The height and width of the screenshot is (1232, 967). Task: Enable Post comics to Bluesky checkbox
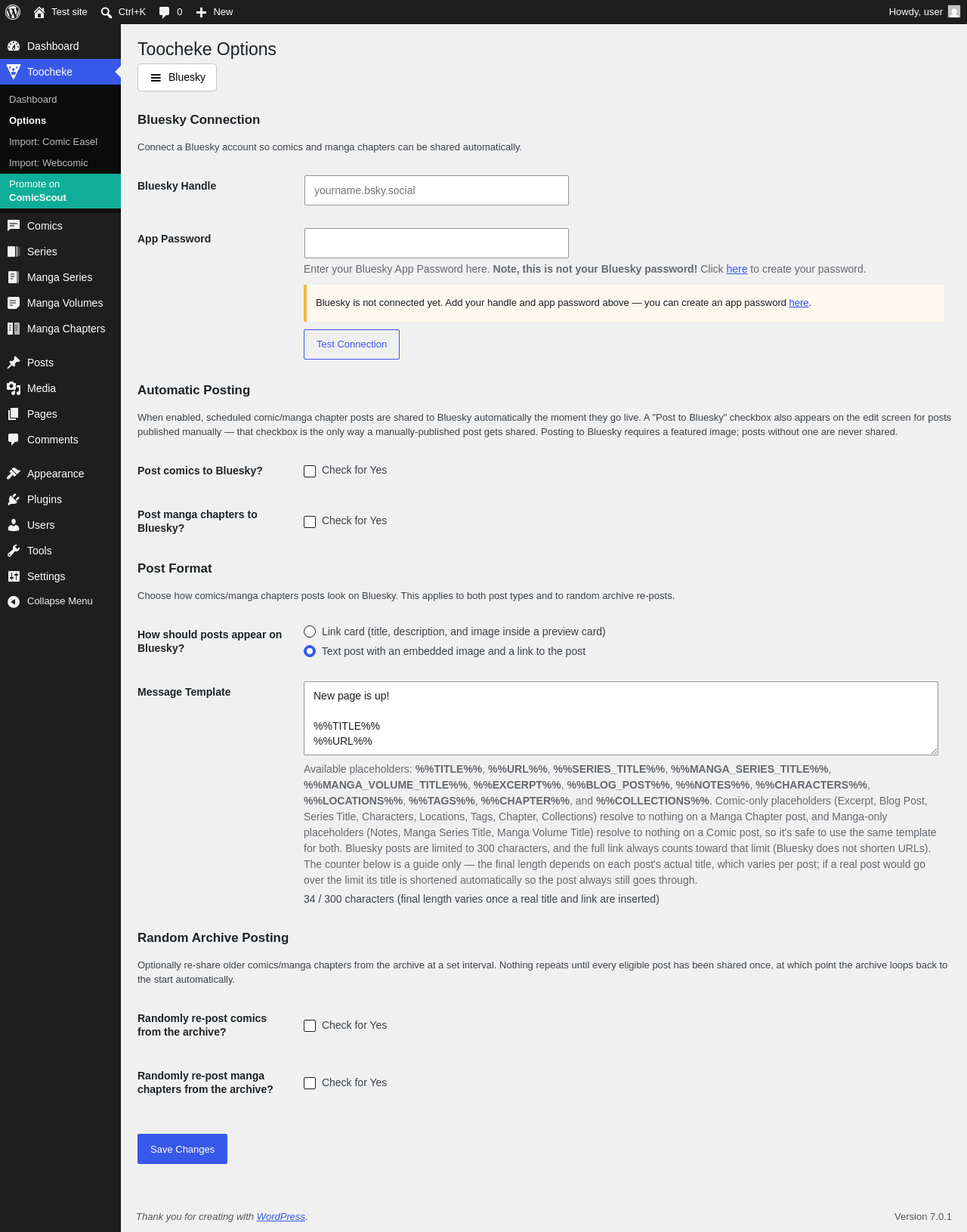[x=310, y=471]
